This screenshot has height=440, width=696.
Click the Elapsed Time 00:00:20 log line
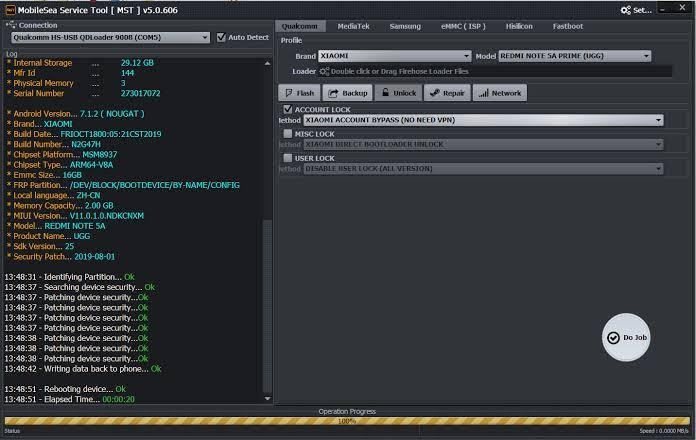pyautogui.click(x=69, y=399)
